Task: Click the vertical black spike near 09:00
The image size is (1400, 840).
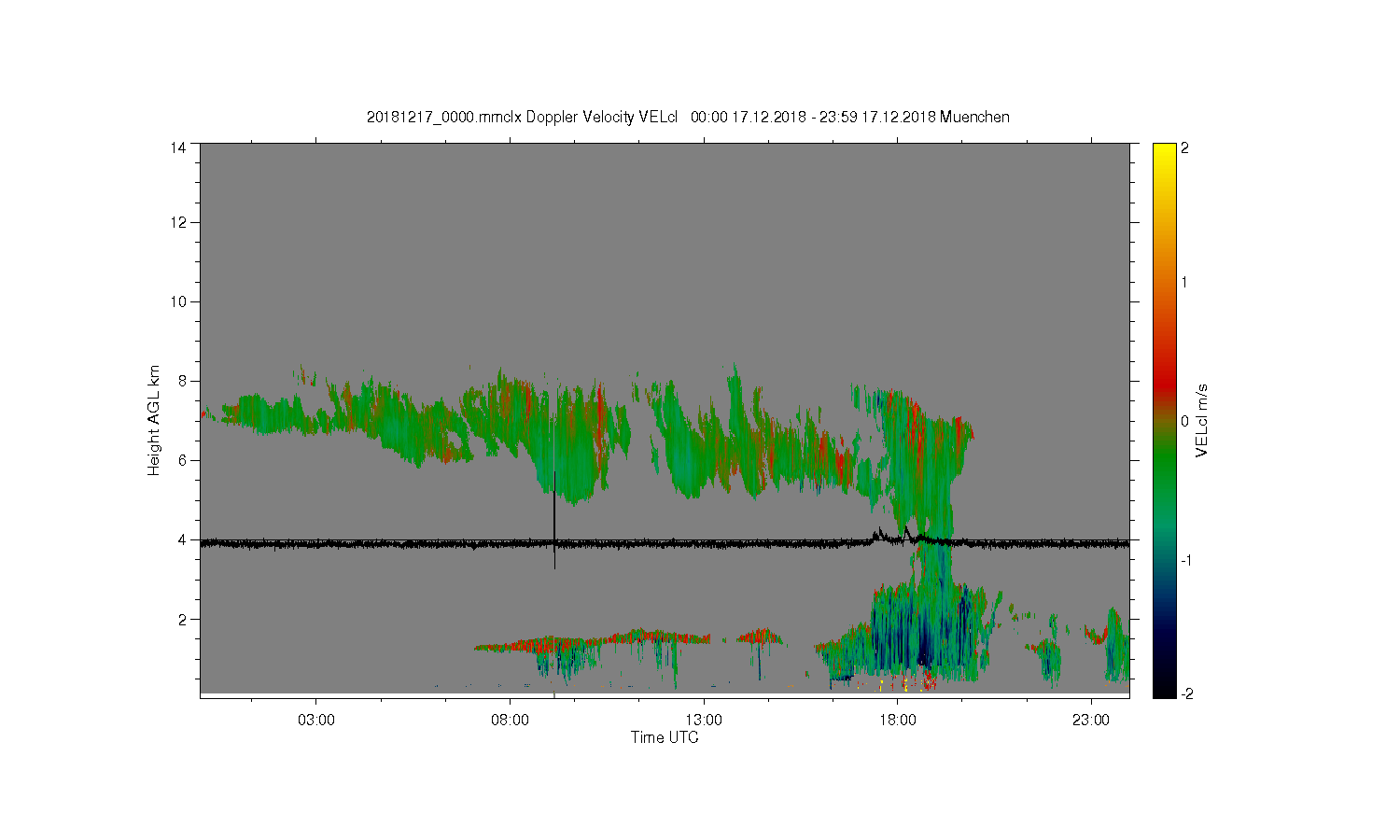Action: tap(554, 521)
